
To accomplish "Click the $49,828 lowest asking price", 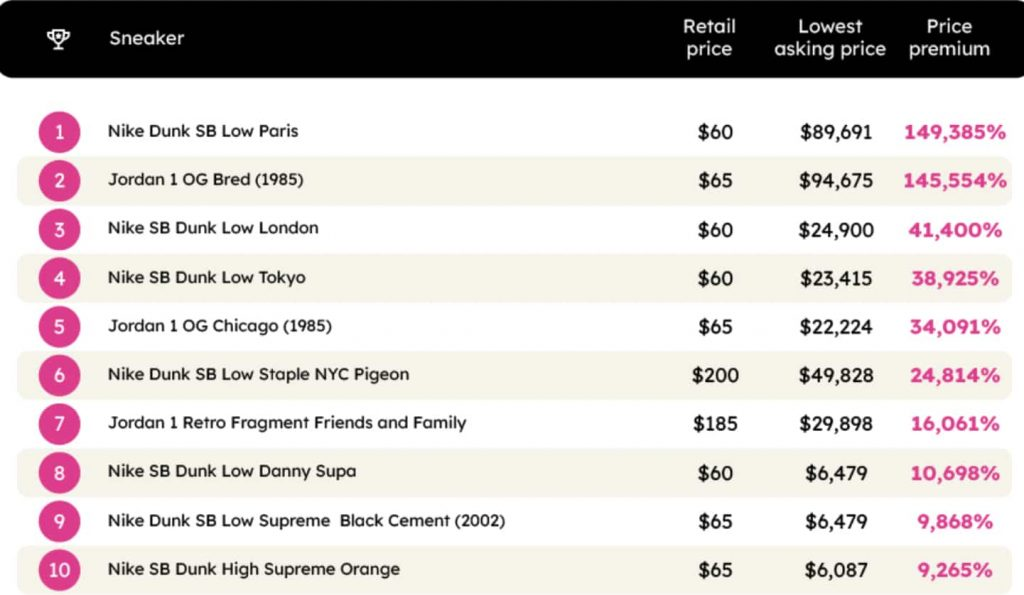I will tap(836, 375).
